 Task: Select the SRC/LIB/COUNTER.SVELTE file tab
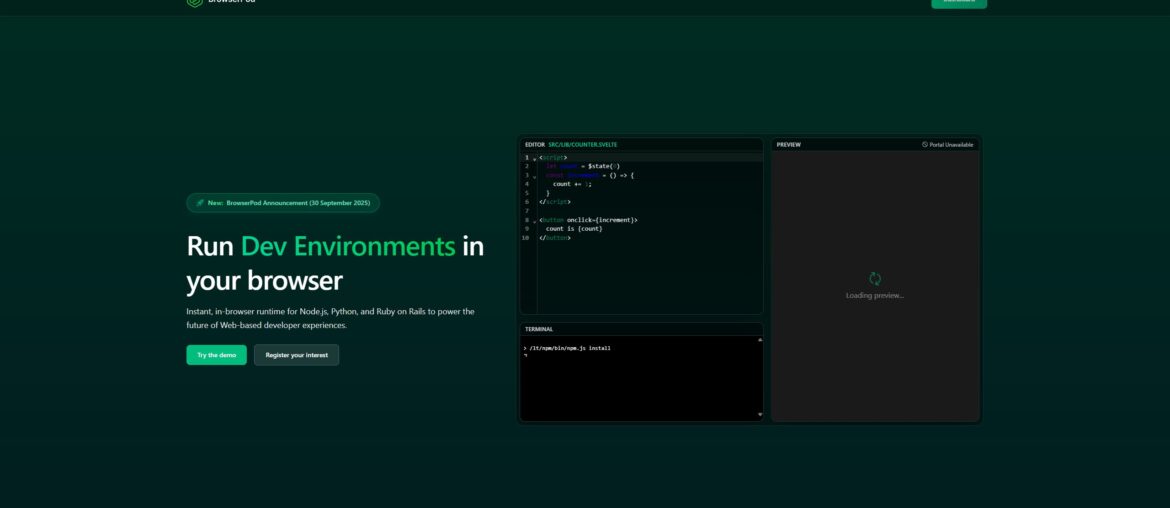pos(582,145)
